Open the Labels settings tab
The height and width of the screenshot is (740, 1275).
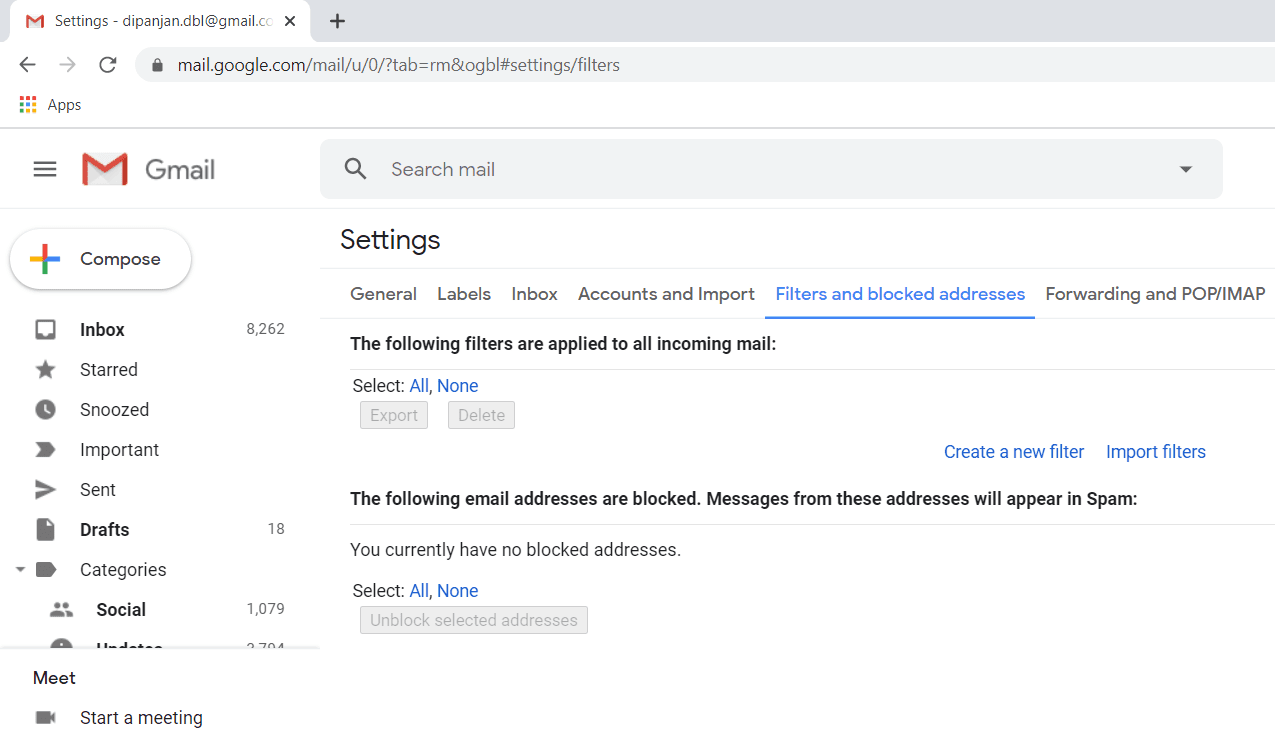pos(464,294)
